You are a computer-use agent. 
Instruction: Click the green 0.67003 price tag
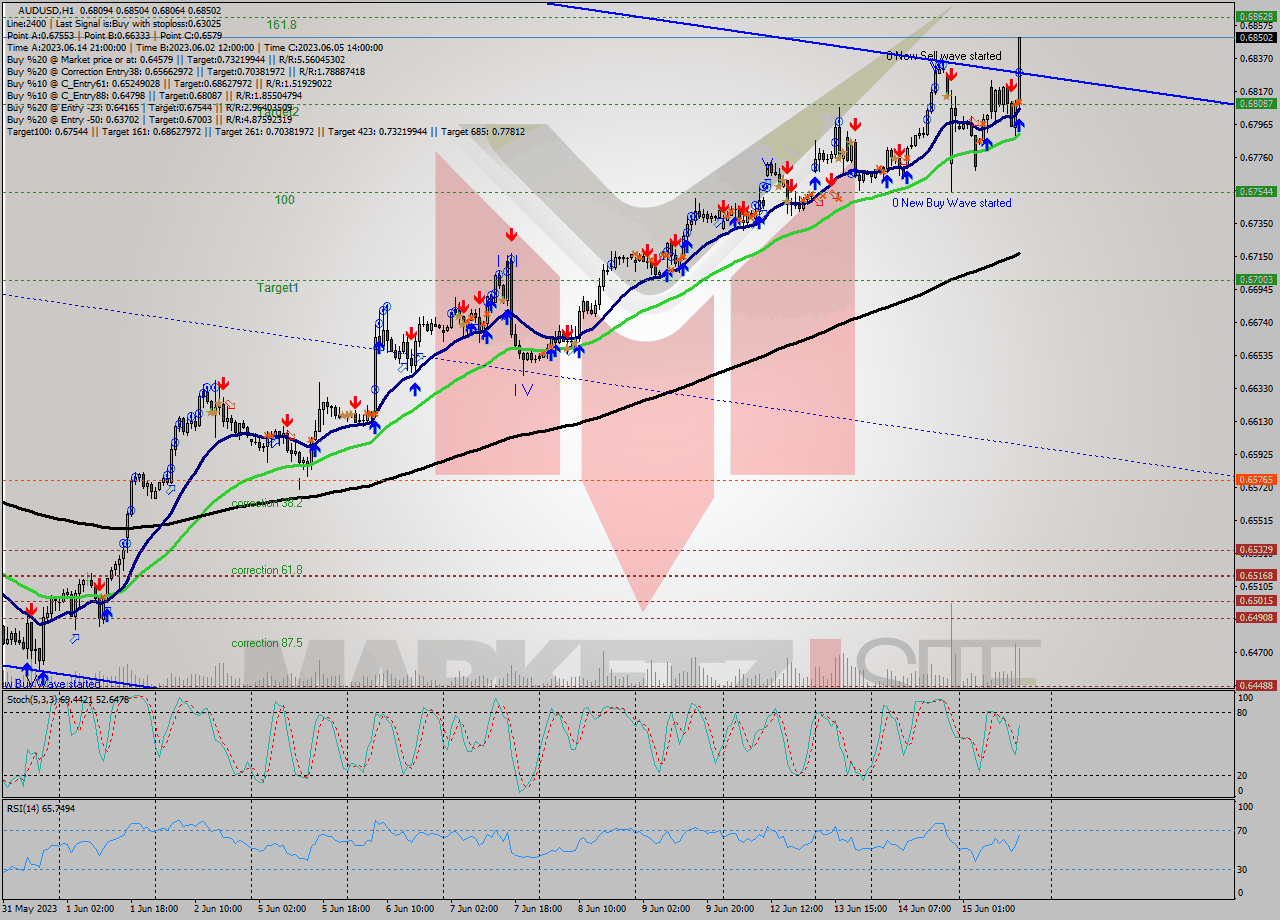pyautogui.click(x=1256, y=279)
